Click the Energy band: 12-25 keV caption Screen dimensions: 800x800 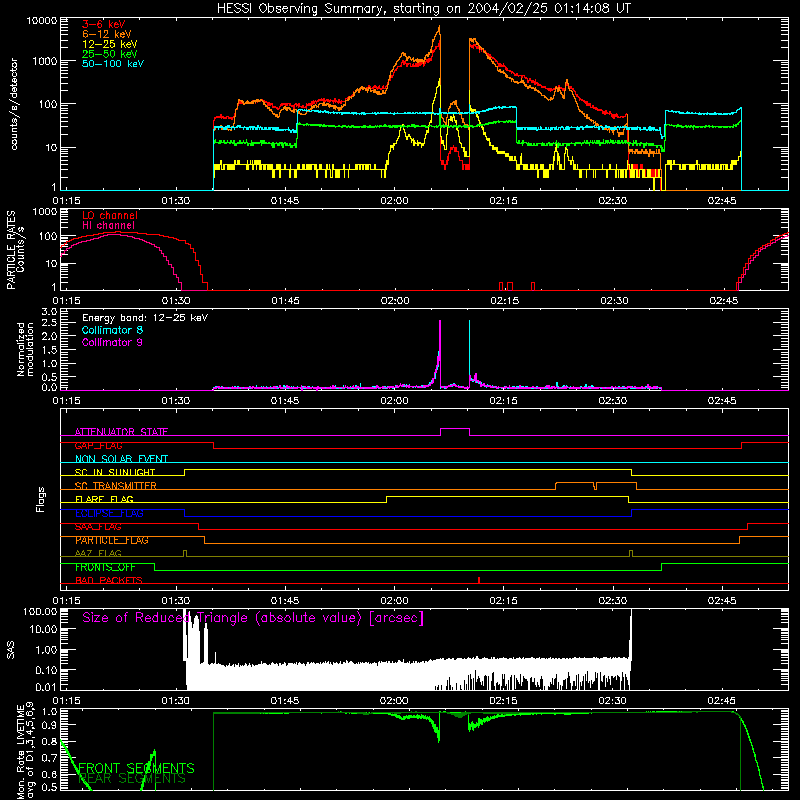[145, 318]
